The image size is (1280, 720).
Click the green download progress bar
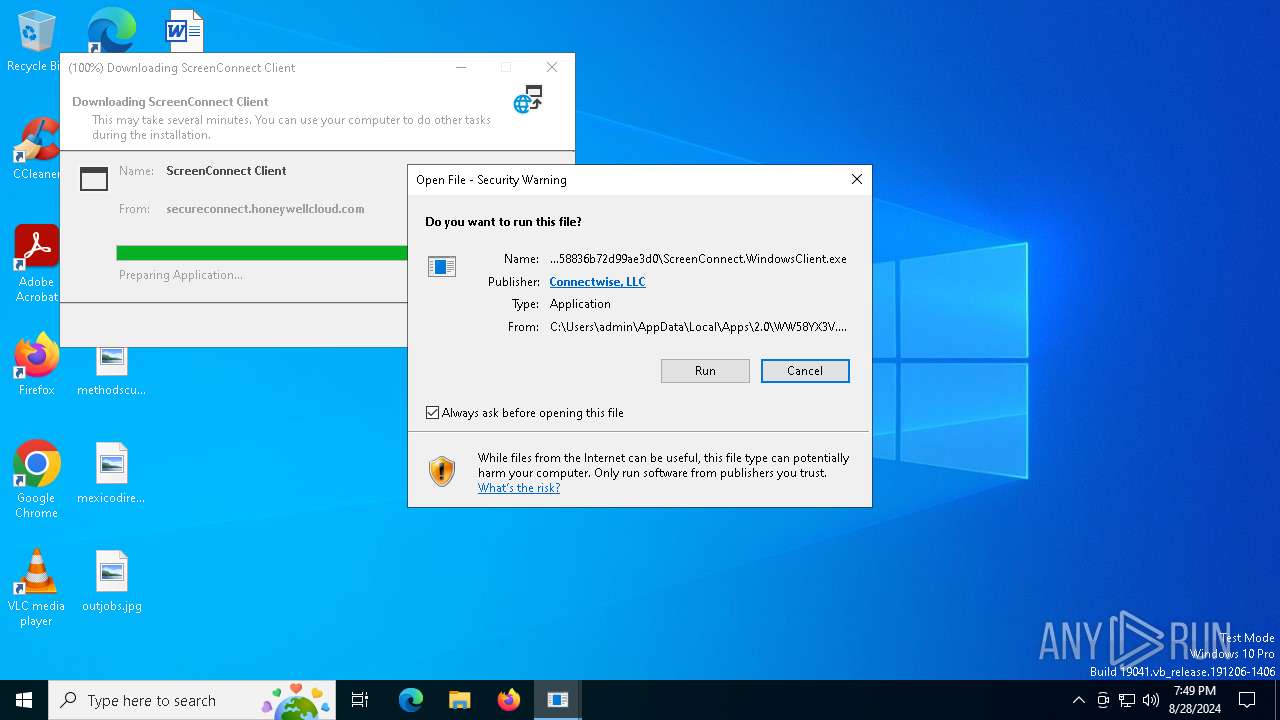pos(262,253)
